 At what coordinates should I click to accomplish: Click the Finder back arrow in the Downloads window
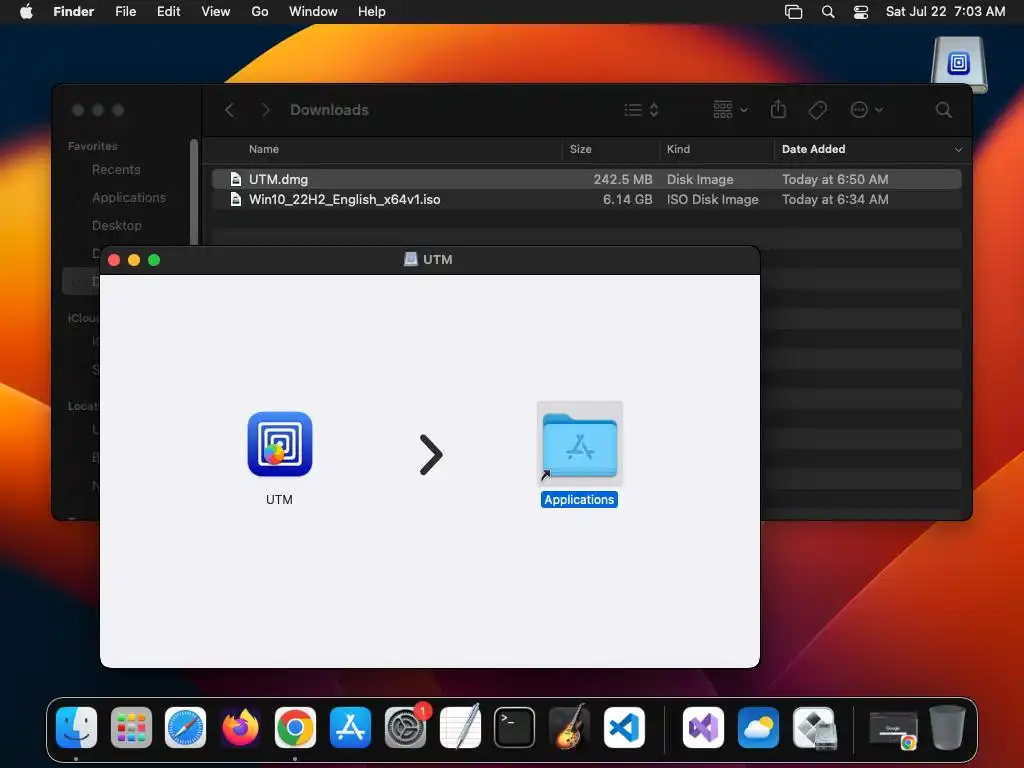229,110
